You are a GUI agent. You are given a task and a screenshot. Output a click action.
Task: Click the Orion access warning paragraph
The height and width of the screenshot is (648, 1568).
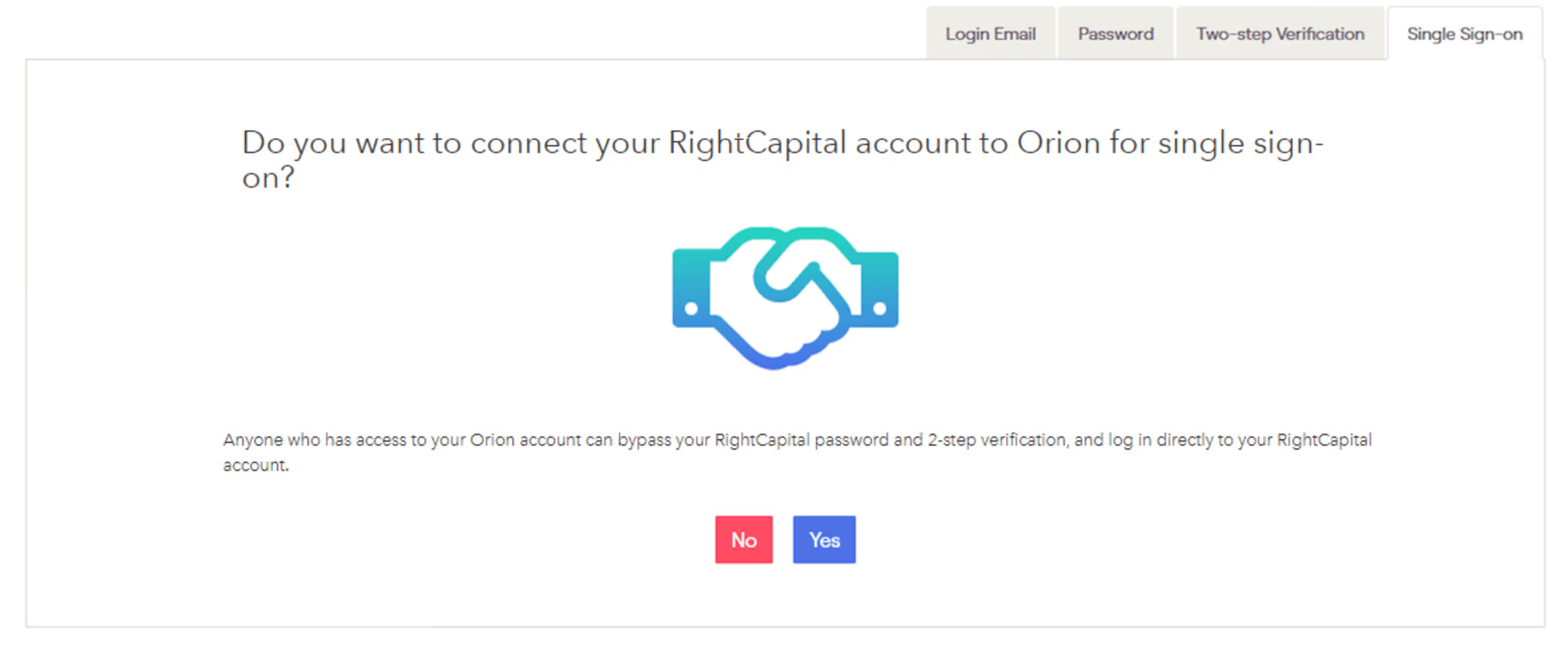[x=797, y=452]
